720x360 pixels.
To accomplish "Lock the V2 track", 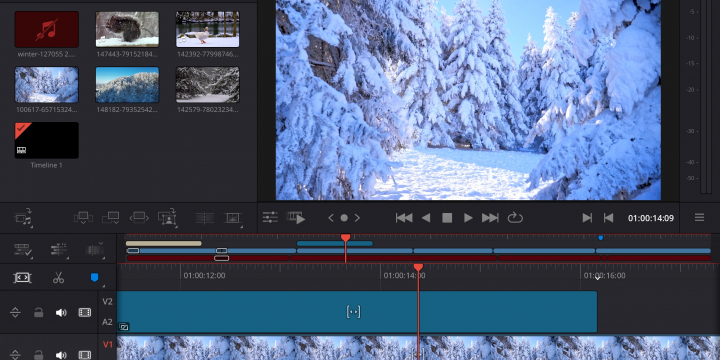I will pos(39,313).
